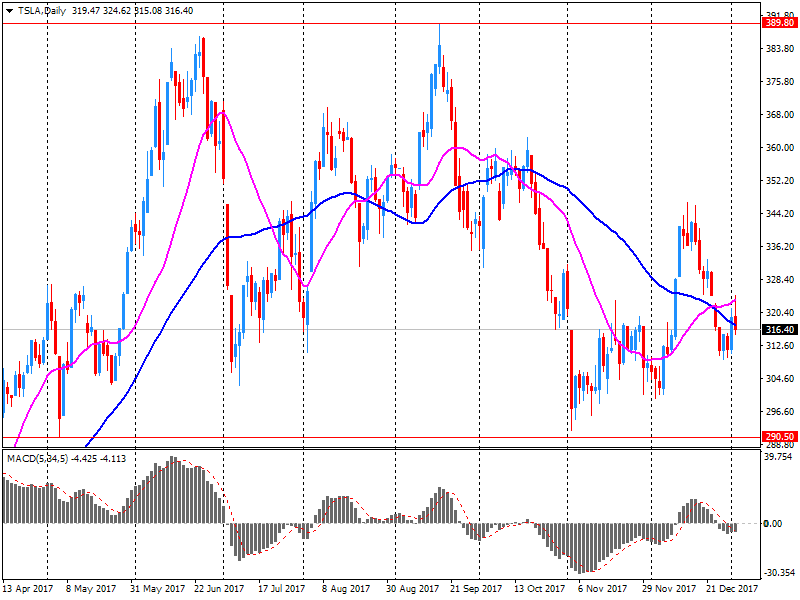
Task: Click the 0.00 MACD zero level label
Action: (776, 523)
